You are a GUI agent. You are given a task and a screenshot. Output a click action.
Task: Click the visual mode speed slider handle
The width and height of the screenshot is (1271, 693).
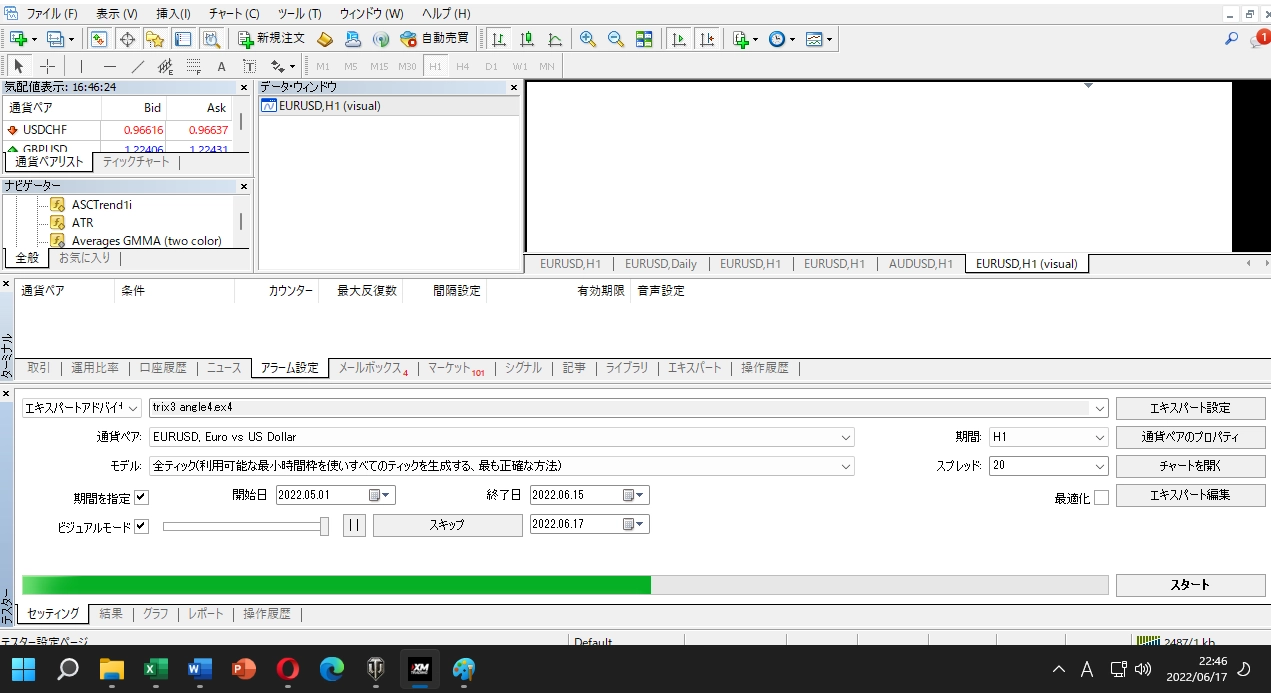tap(324, 526)
